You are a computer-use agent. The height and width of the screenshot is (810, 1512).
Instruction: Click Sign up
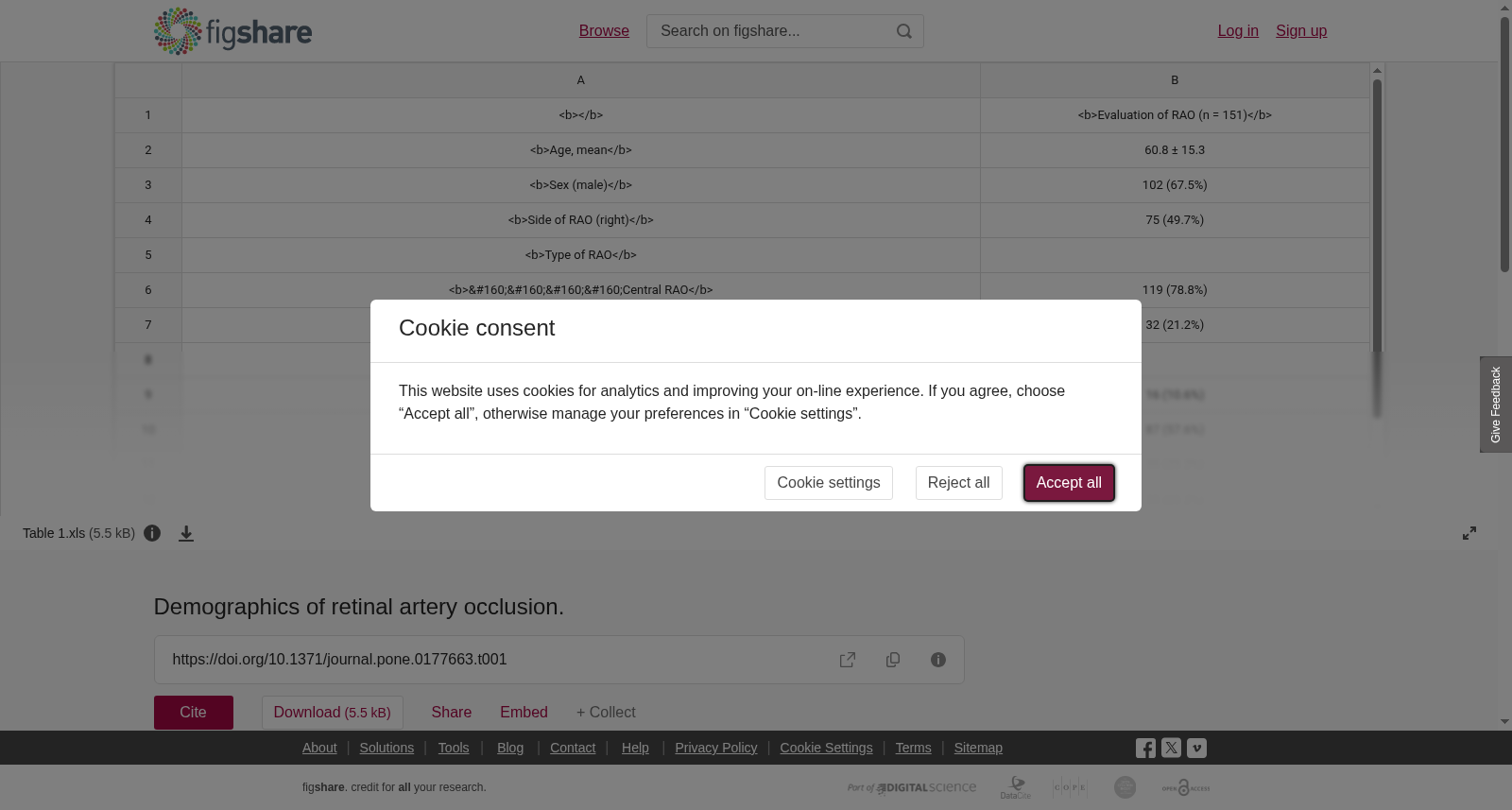pos(1301,31)
